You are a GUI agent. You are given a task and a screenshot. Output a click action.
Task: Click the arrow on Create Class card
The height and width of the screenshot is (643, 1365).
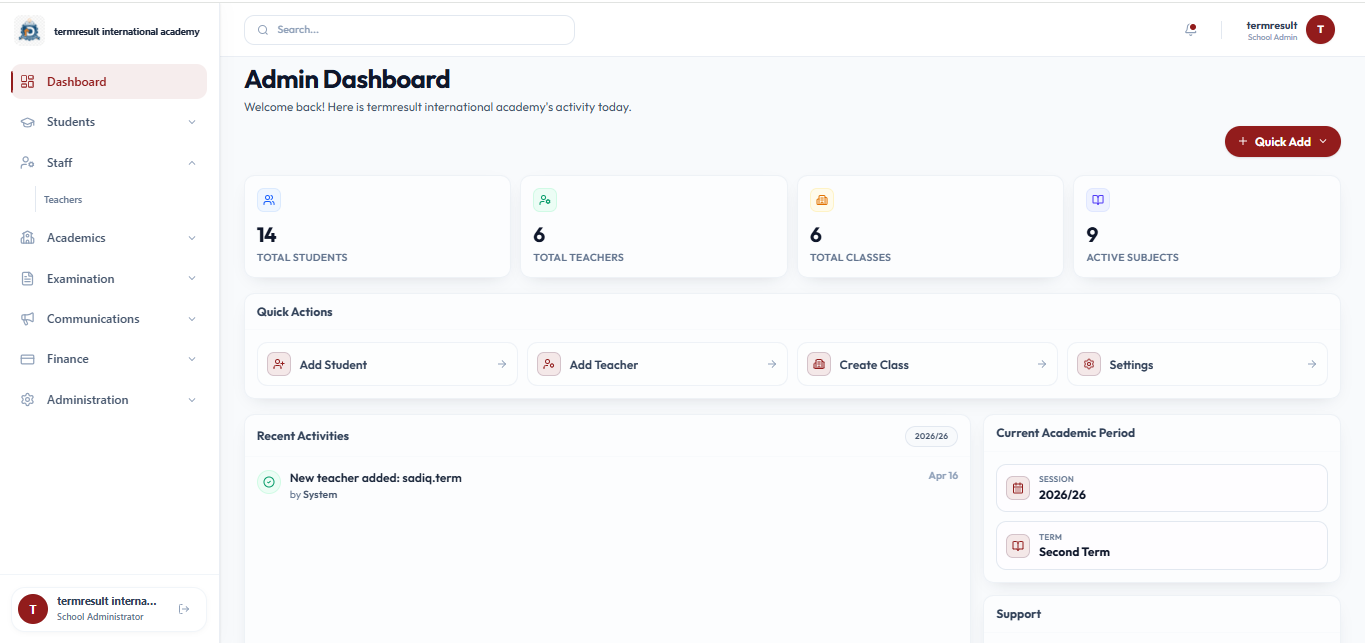pyautogui.click(x=1042, y=364)
